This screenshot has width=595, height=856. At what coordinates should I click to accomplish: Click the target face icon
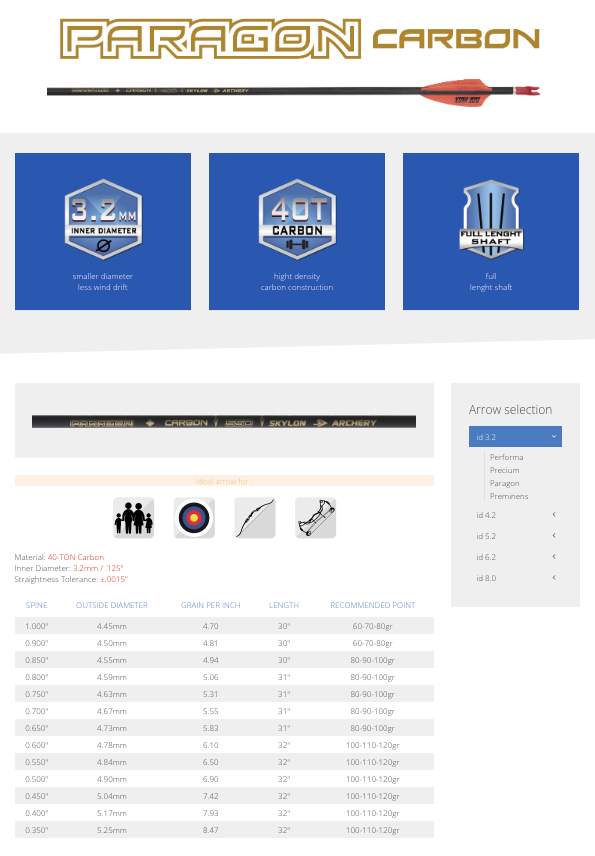pyautogui.click(x=194, y=518)
